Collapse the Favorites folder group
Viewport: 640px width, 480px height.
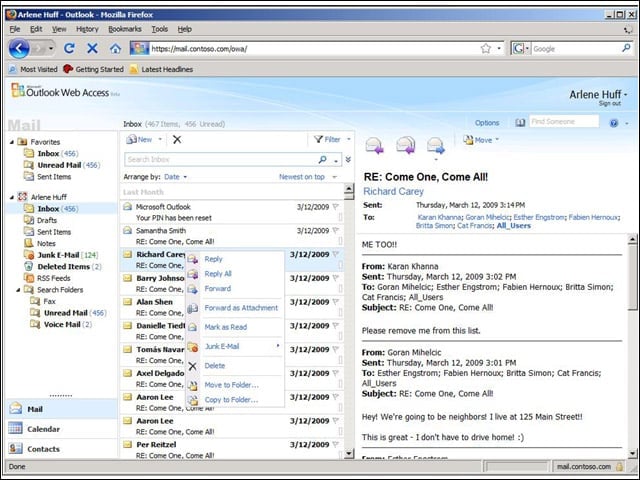(x=12, y=142)
